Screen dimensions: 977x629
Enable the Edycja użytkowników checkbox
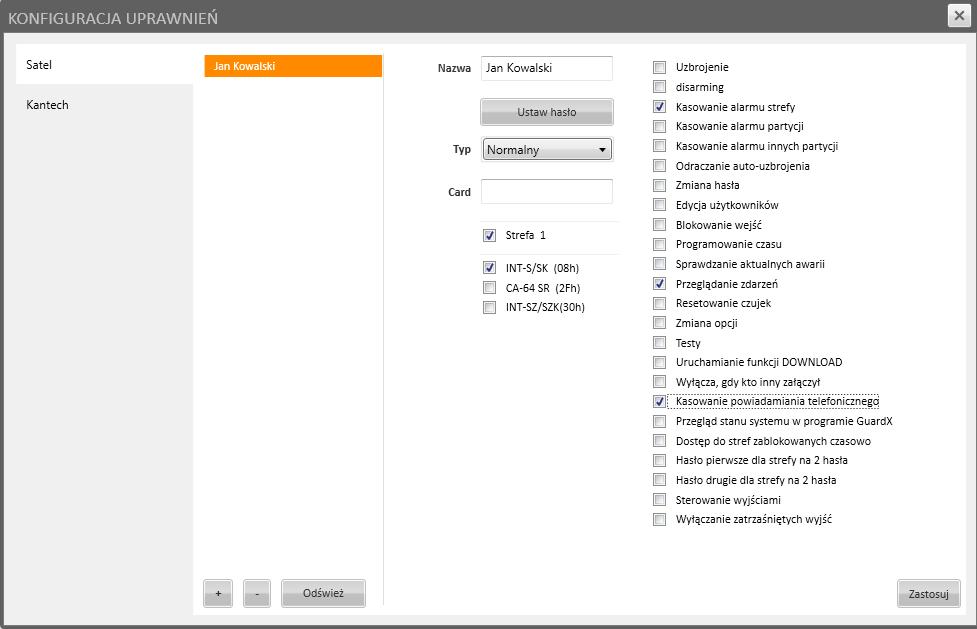click(x=659, y=205)
